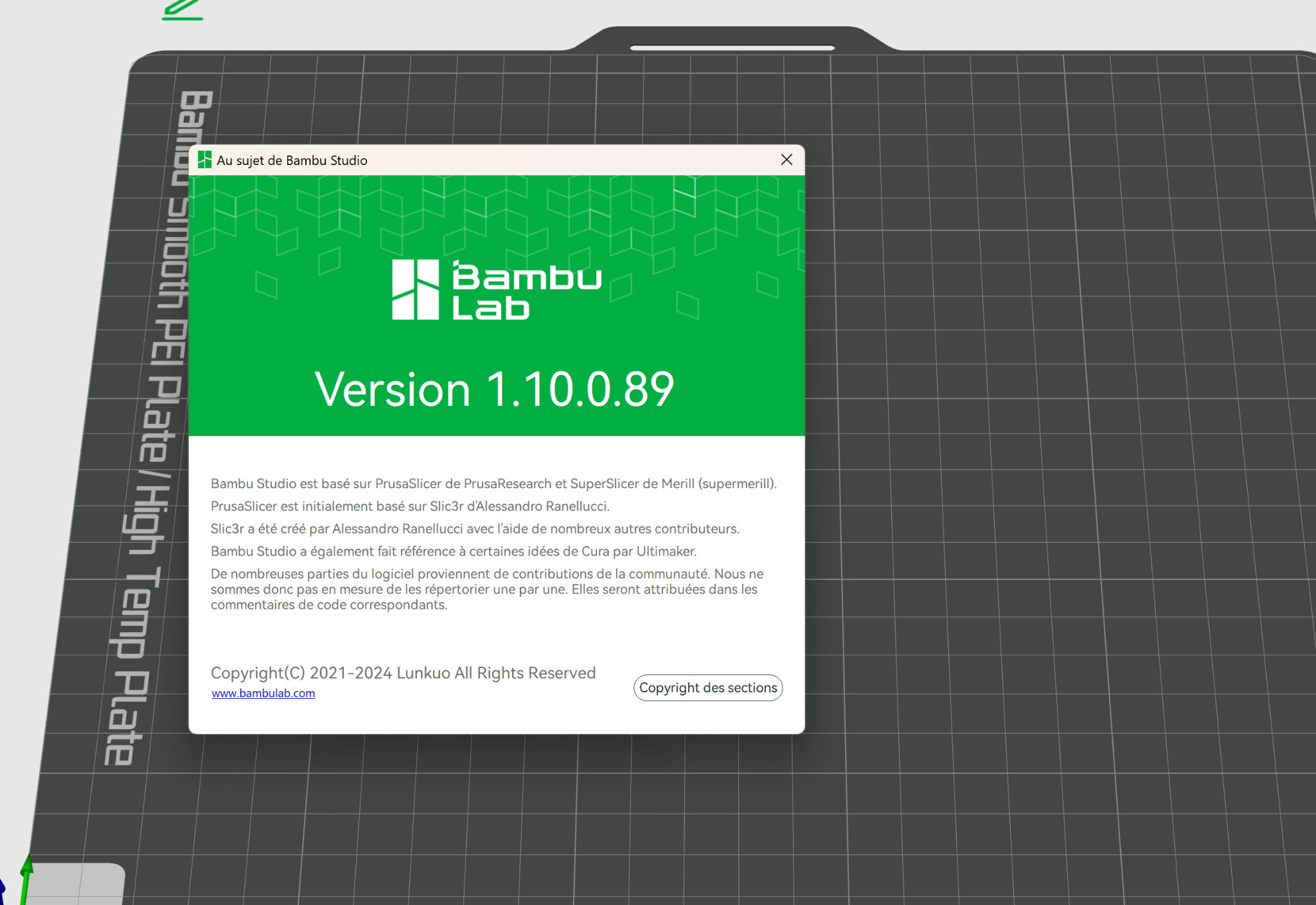Open the Copyright des sections button
Image resolution: width=1316 pixels, height=905 pixels.
click(707, 688)
